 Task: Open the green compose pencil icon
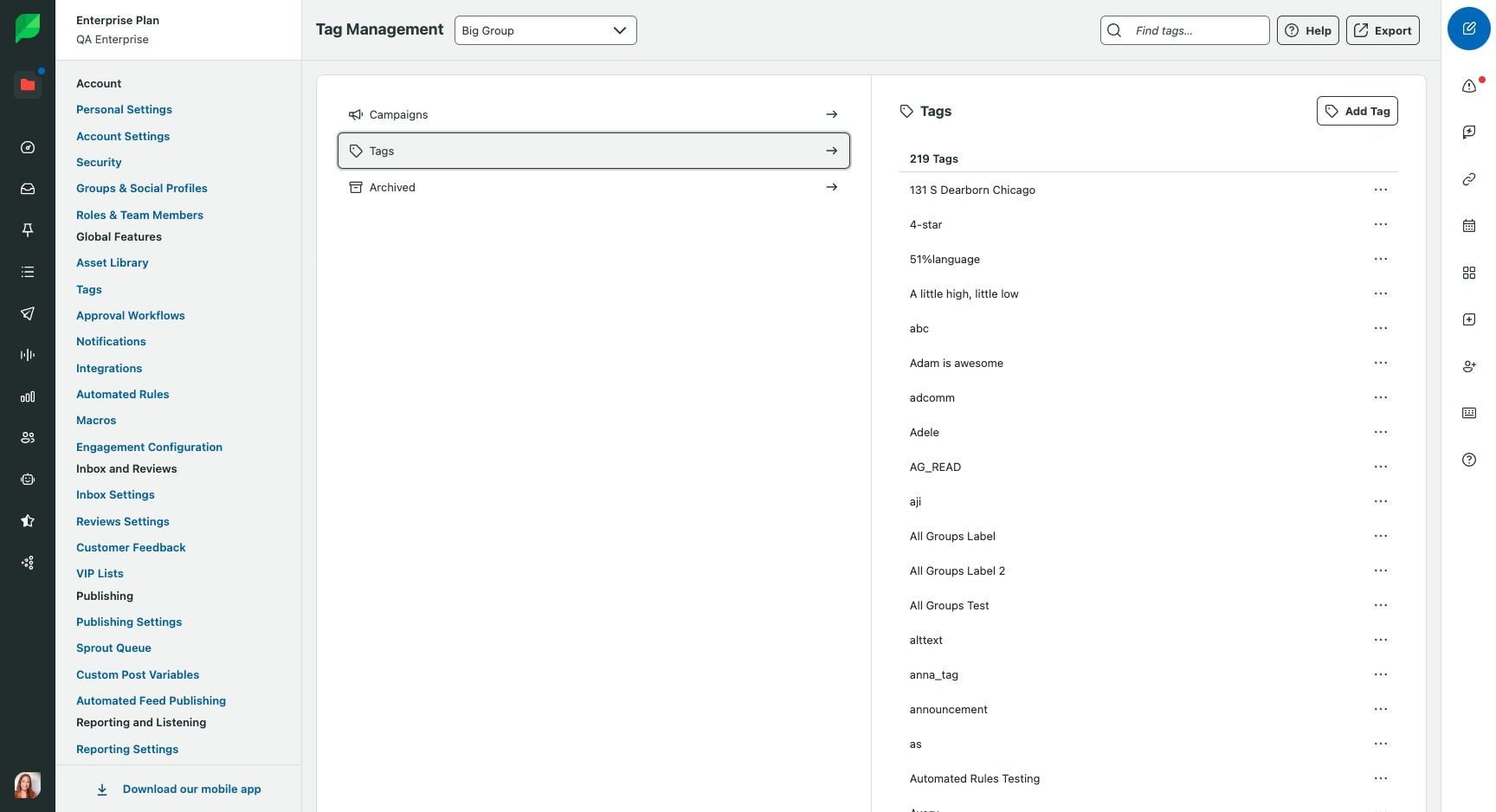(1469, 29)
